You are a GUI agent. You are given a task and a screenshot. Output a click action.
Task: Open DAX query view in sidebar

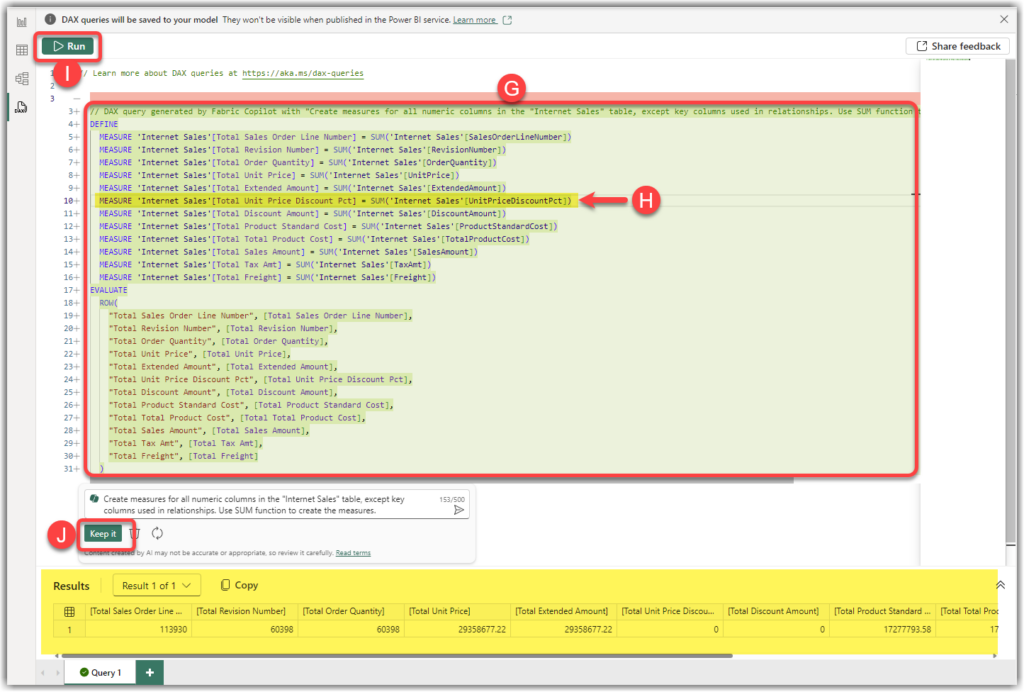[22, 107]
